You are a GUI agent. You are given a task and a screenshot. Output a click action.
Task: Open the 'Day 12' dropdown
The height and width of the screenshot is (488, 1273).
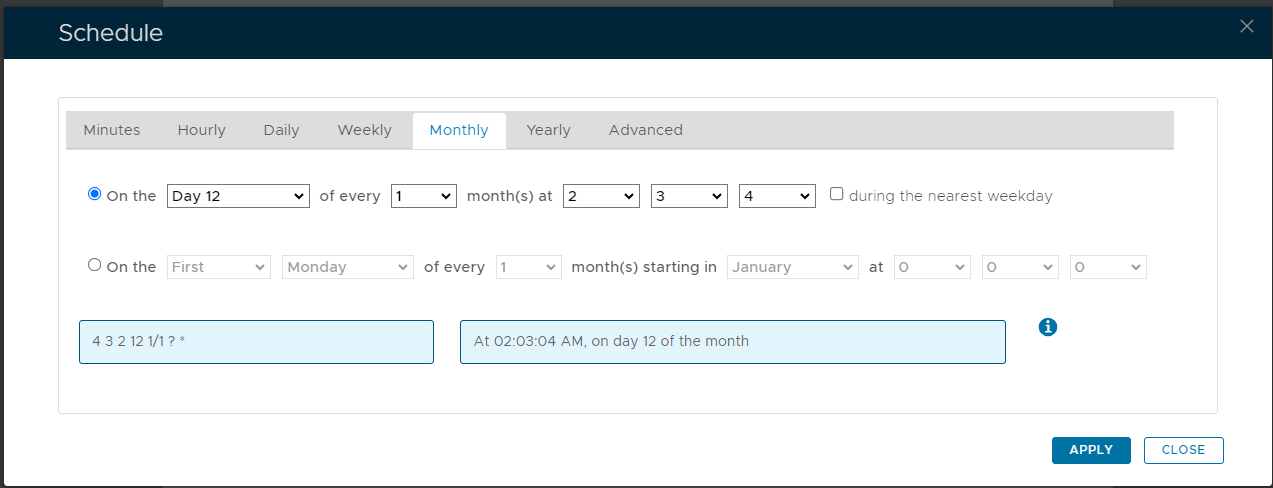click(x=238, y=196)
